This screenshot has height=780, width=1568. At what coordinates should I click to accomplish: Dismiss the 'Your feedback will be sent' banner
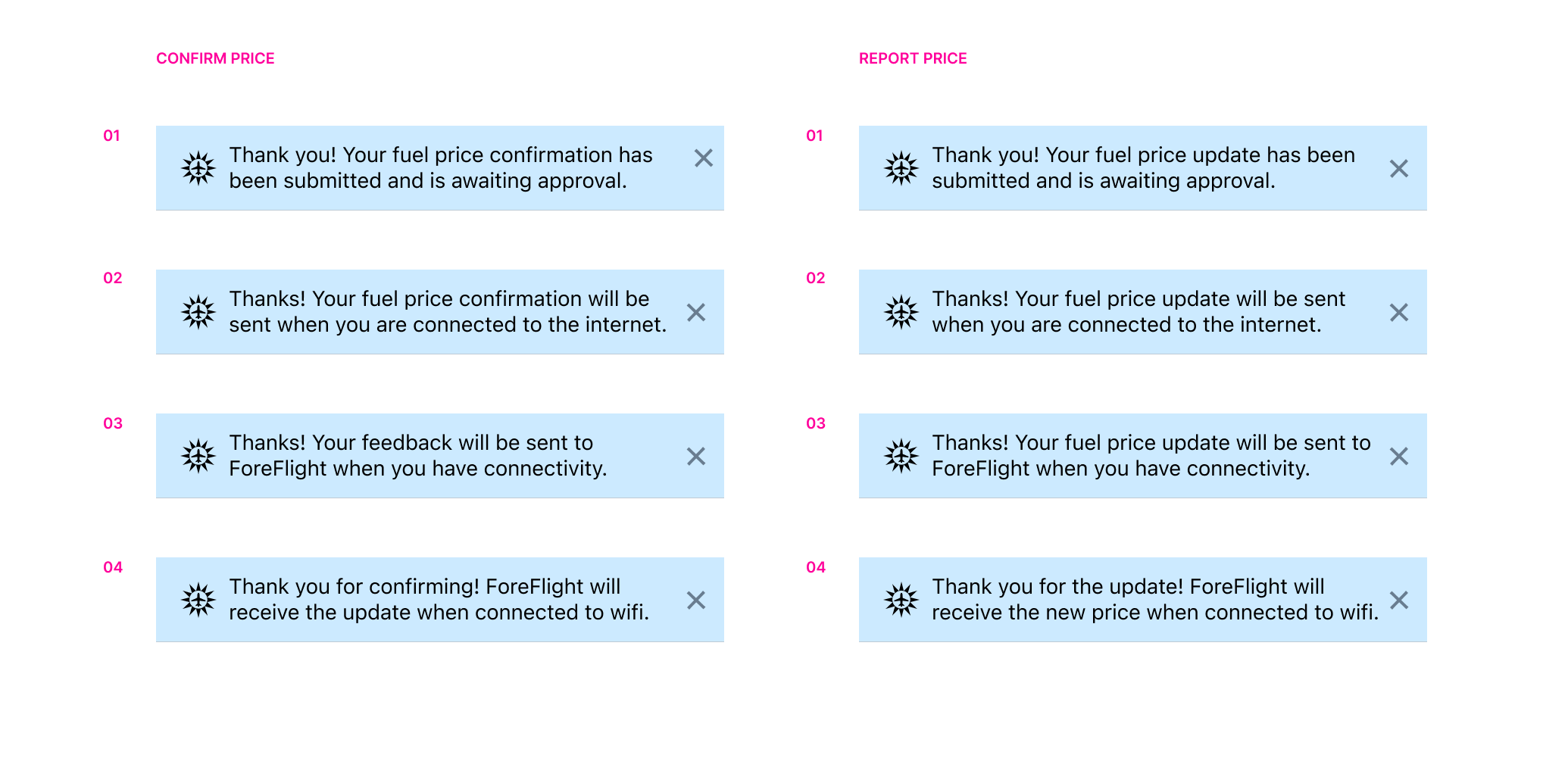tap(695, 457)
